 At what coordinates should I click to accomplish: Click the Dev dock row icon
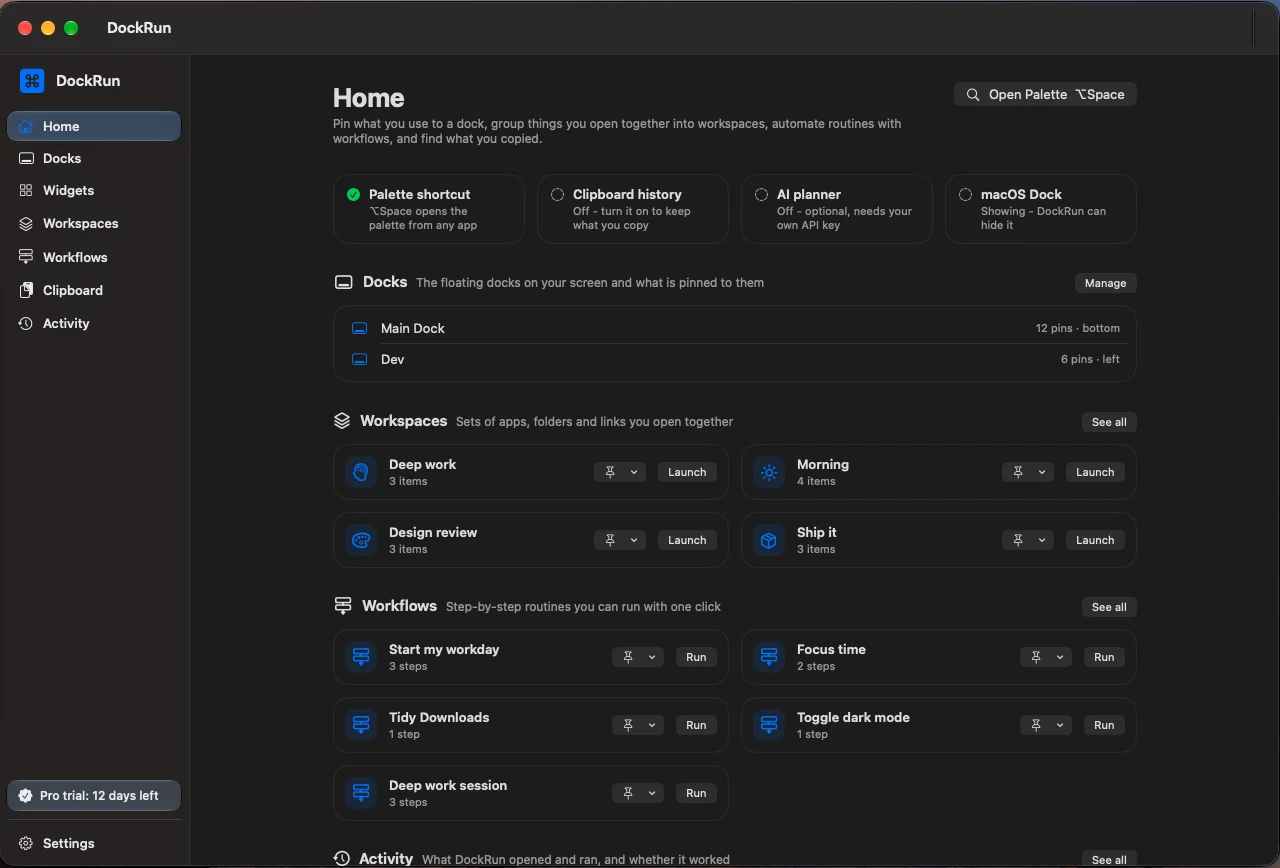point(360,359)
